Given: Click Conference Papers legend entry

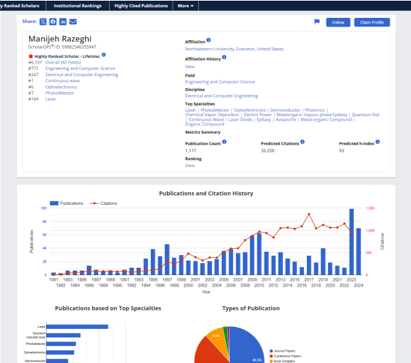Looking at the screenshot, I should [285, 356].
